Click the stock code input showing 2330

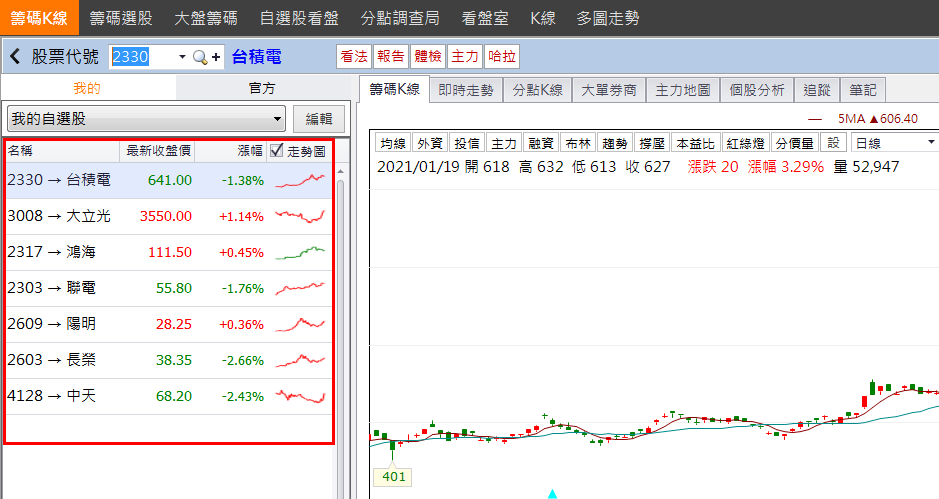pos(143,57)
